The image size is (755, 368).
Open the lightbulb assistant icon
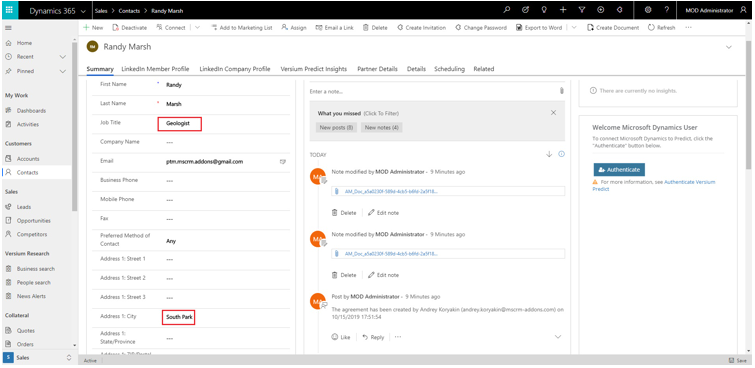tap(544, 10)
